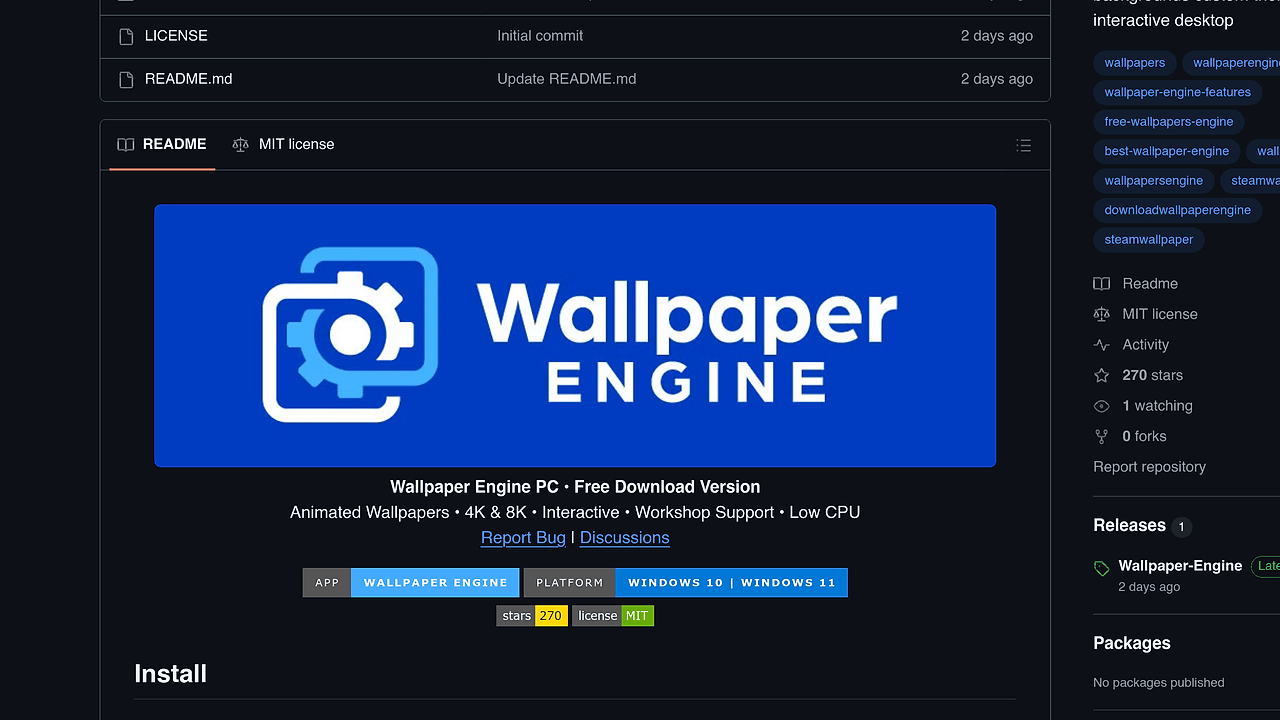Select the wallpaper-engine-features topic tag
1280x720 pixels.
pos(1177,92)
